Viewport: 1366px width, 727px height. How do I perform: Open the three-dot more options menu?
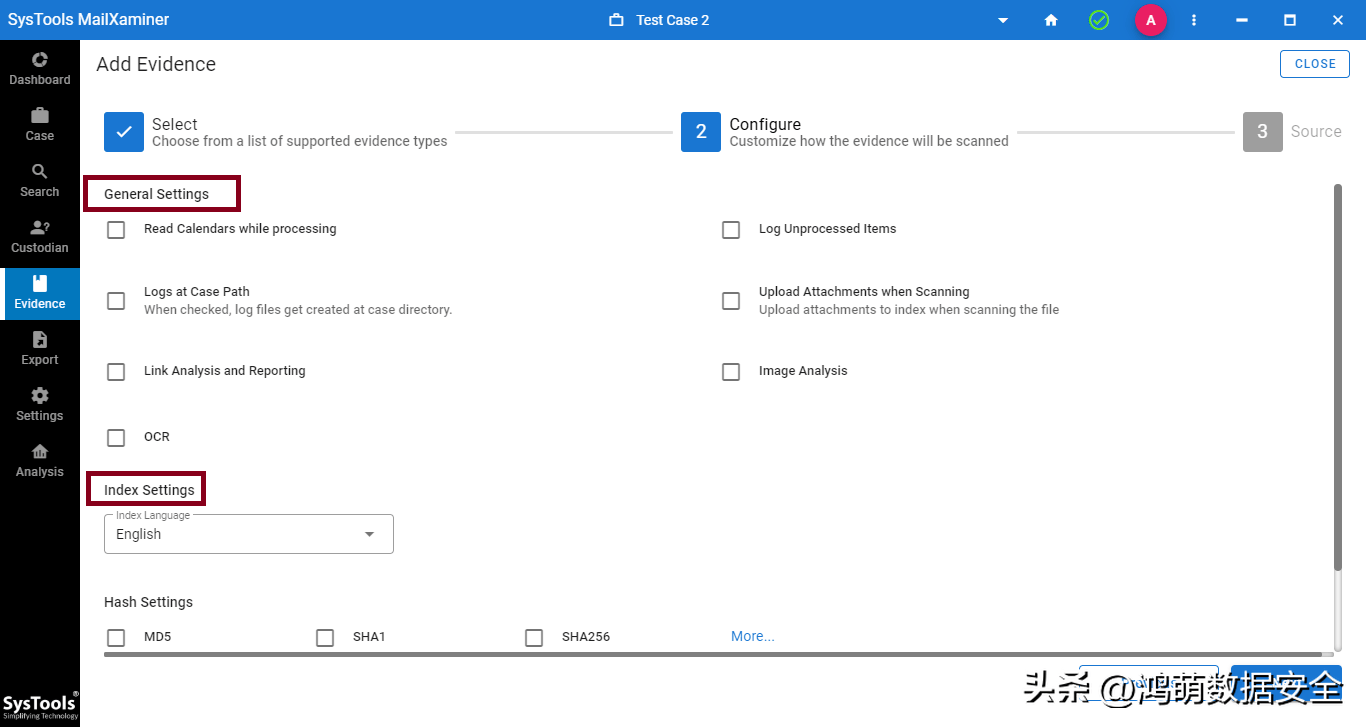coord(1194,20)
